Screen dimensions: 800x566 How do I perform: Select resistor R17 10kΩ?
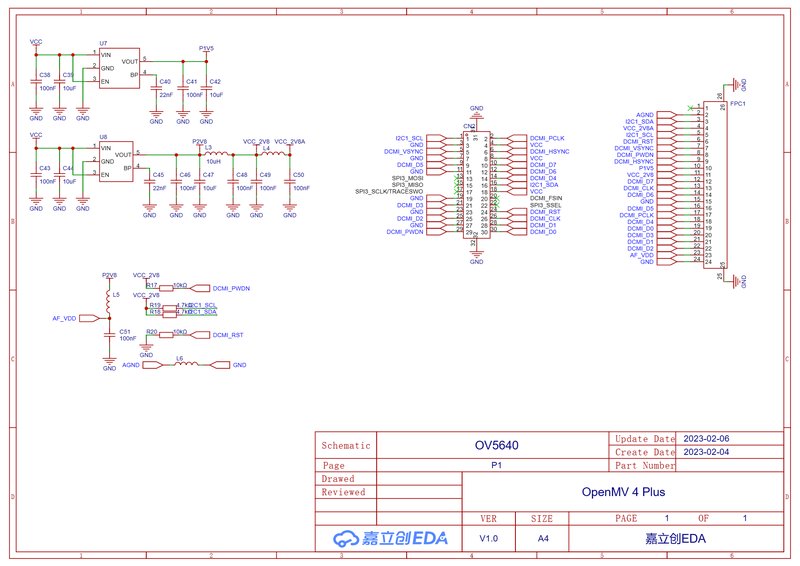167,288
